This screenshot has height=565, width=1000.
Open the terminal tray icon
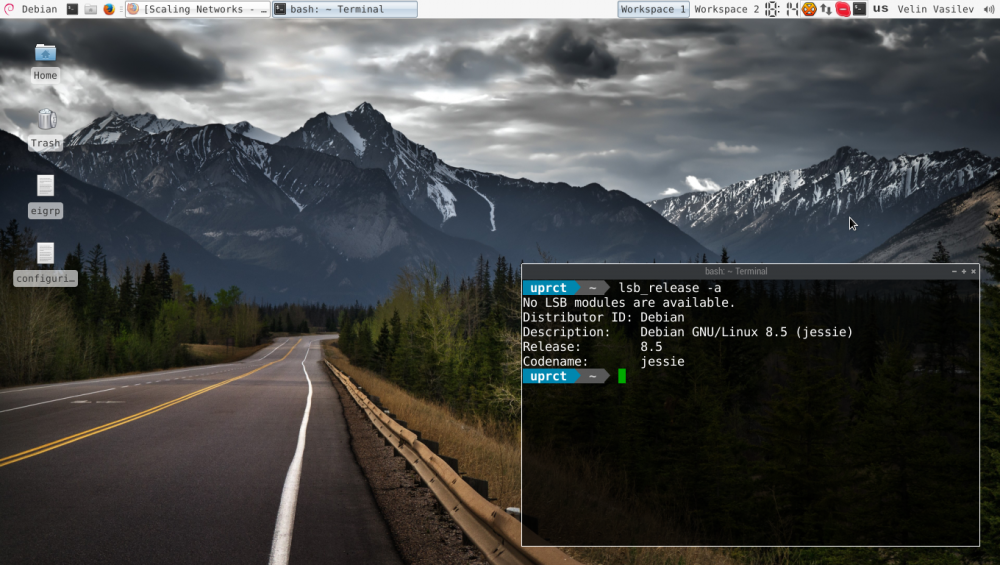click(x=860, y=9)
